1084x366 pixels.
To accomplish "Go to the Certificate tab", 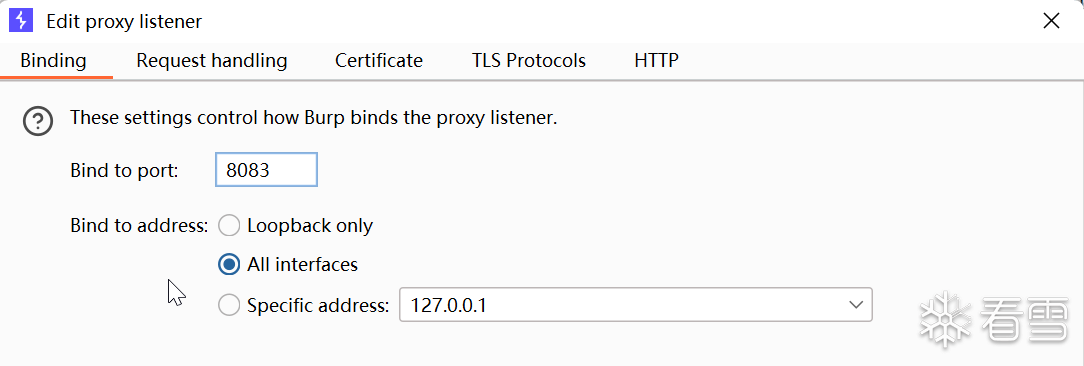I will [x=379, y=61].
